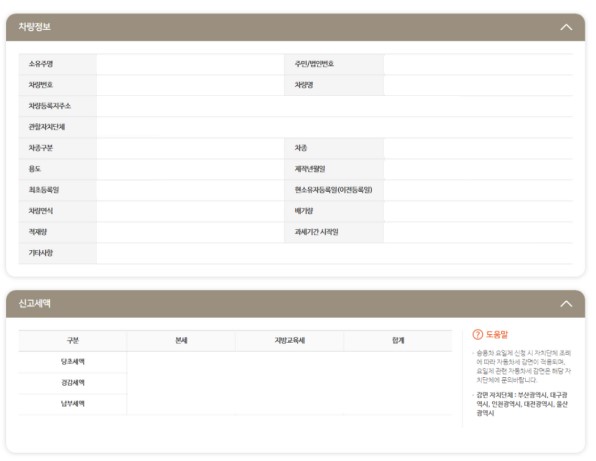This screenshot has height=461, width=596.
Task: Click the 적재량 label
Action: tap(38, 232)
